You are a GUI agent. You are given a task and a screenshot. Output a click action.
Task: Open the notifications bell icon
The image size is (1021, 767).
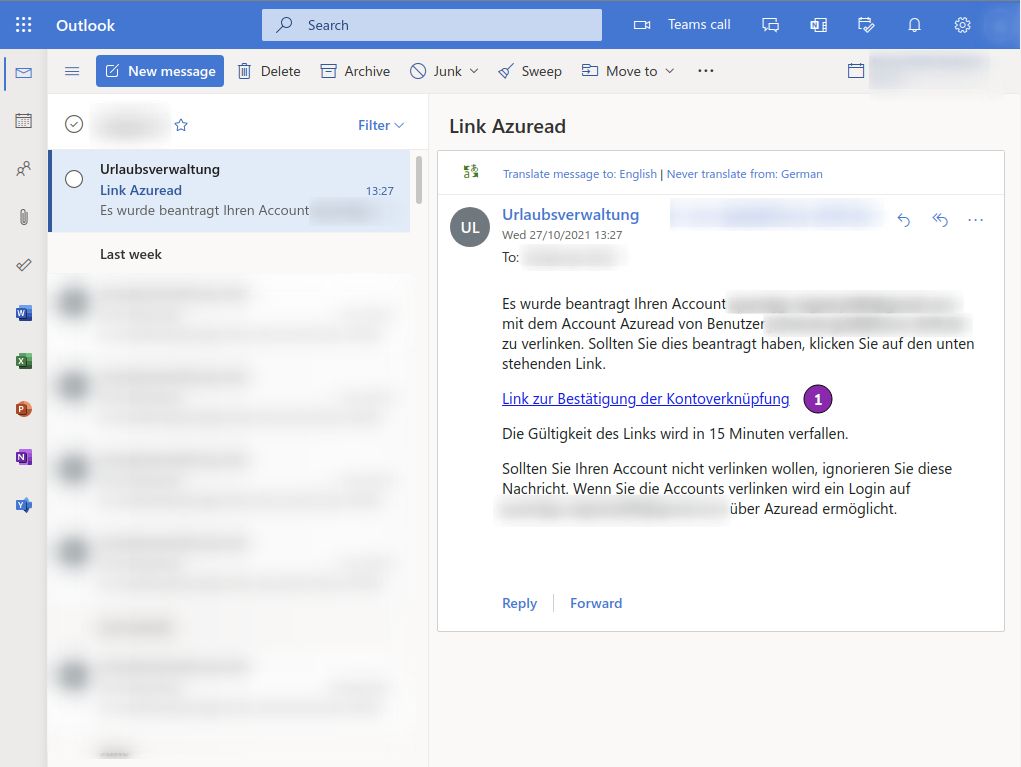914,25
